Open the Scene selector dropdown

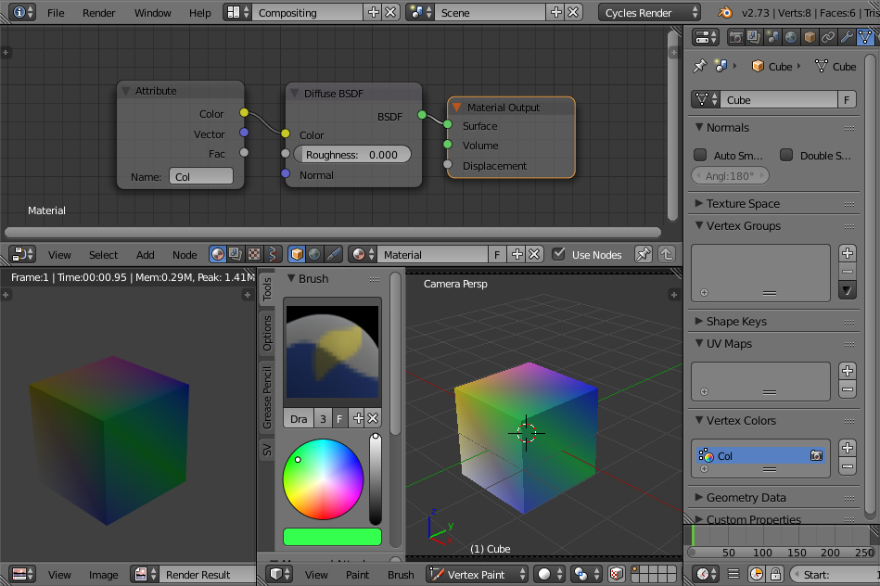pyautogui.click(x=419, y=12)
